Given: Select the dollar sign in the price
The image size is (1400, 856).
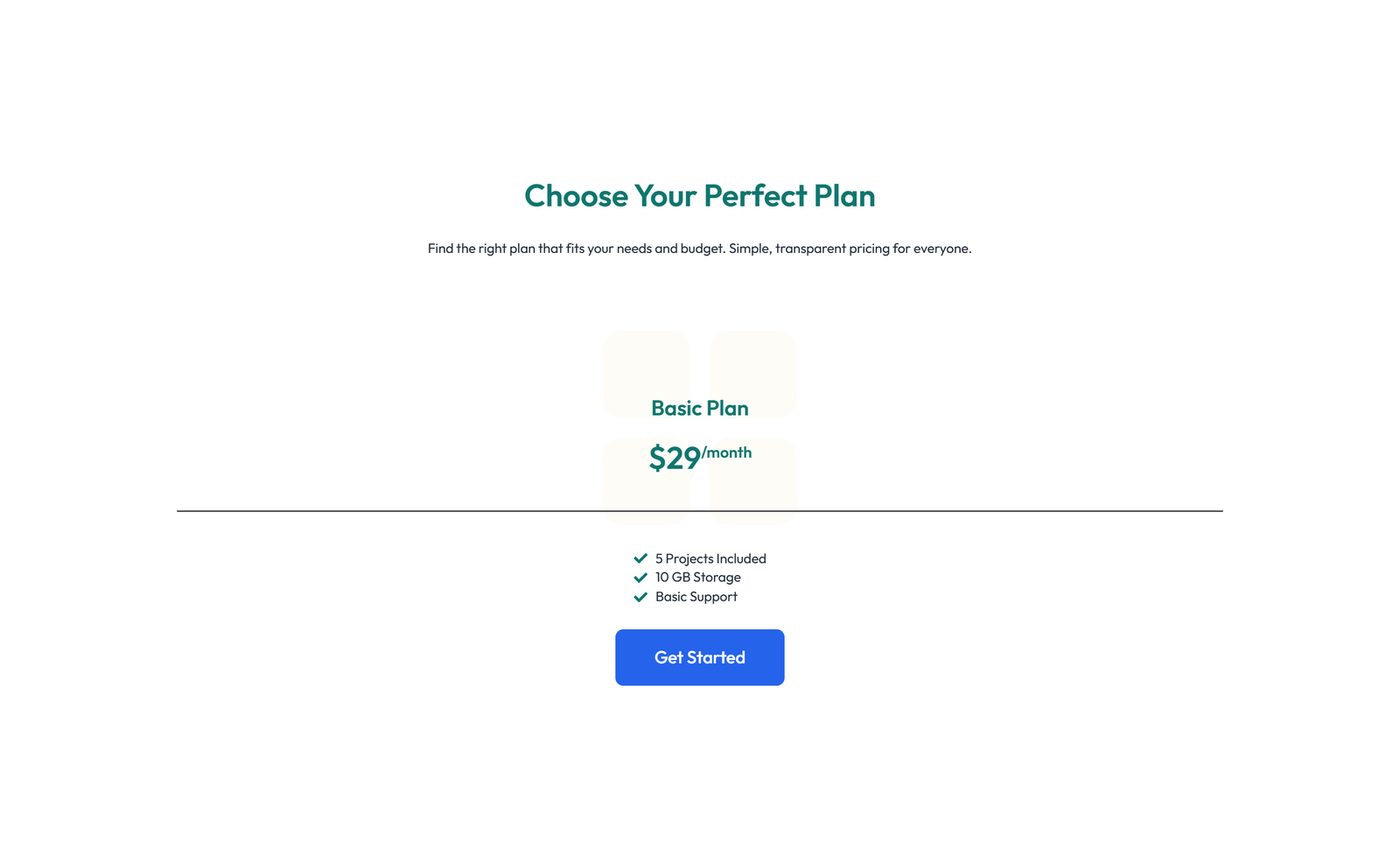Looking at the screenshot, I should click(x=657, y=457).
